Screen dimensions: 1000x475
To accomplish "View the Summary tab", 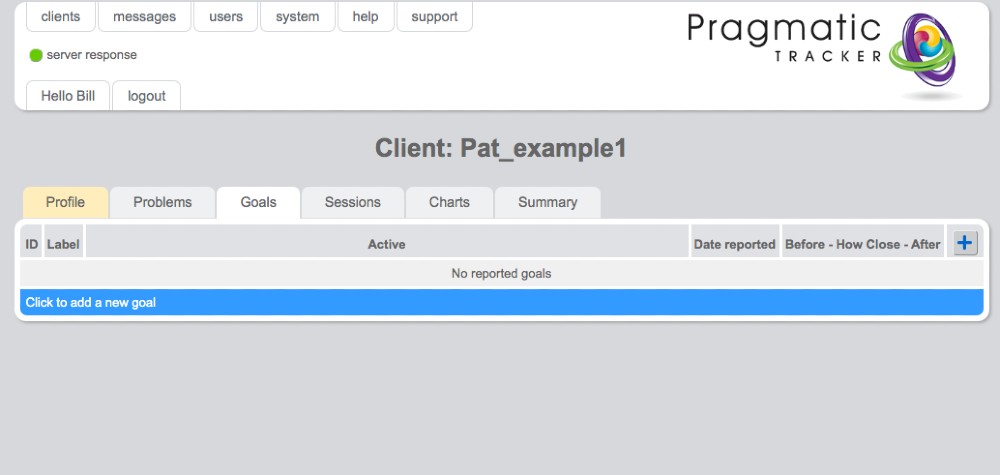I will (x=547, y=202).
